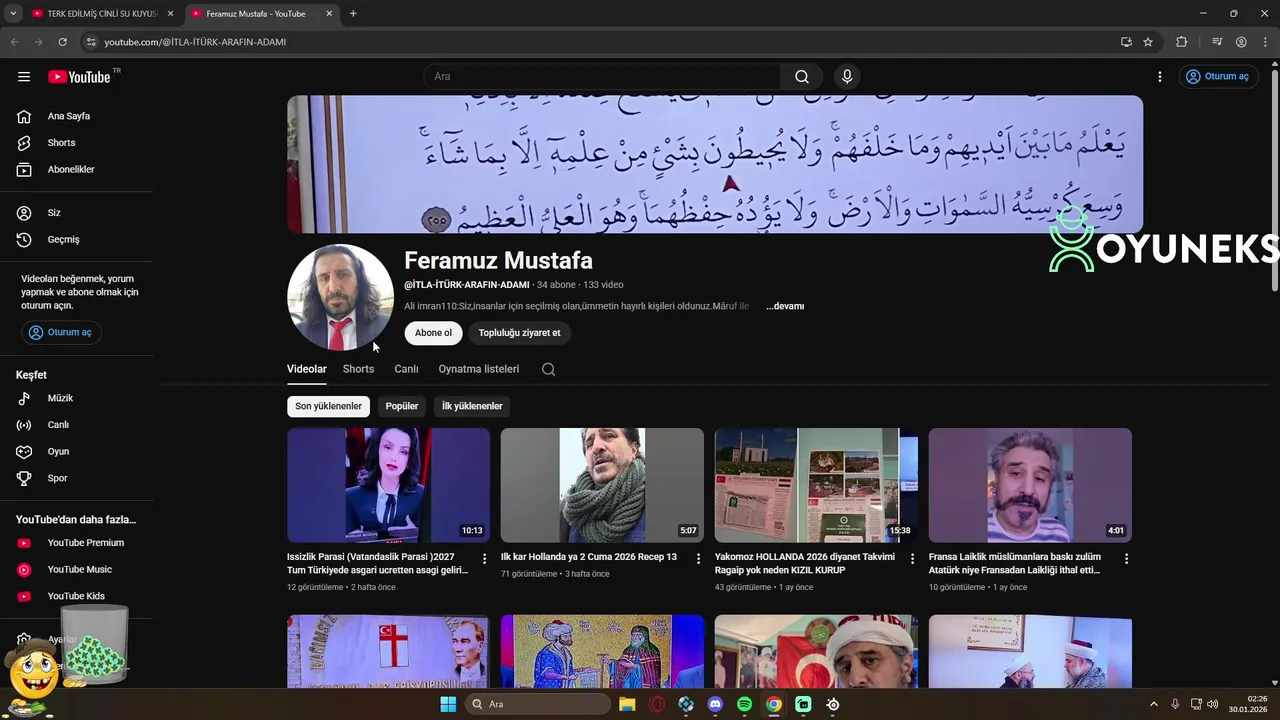This screenshot has width=1280, height=720.
Task: Click the Feramuz Mustafa channel avatar
Action: coord(340,297)
